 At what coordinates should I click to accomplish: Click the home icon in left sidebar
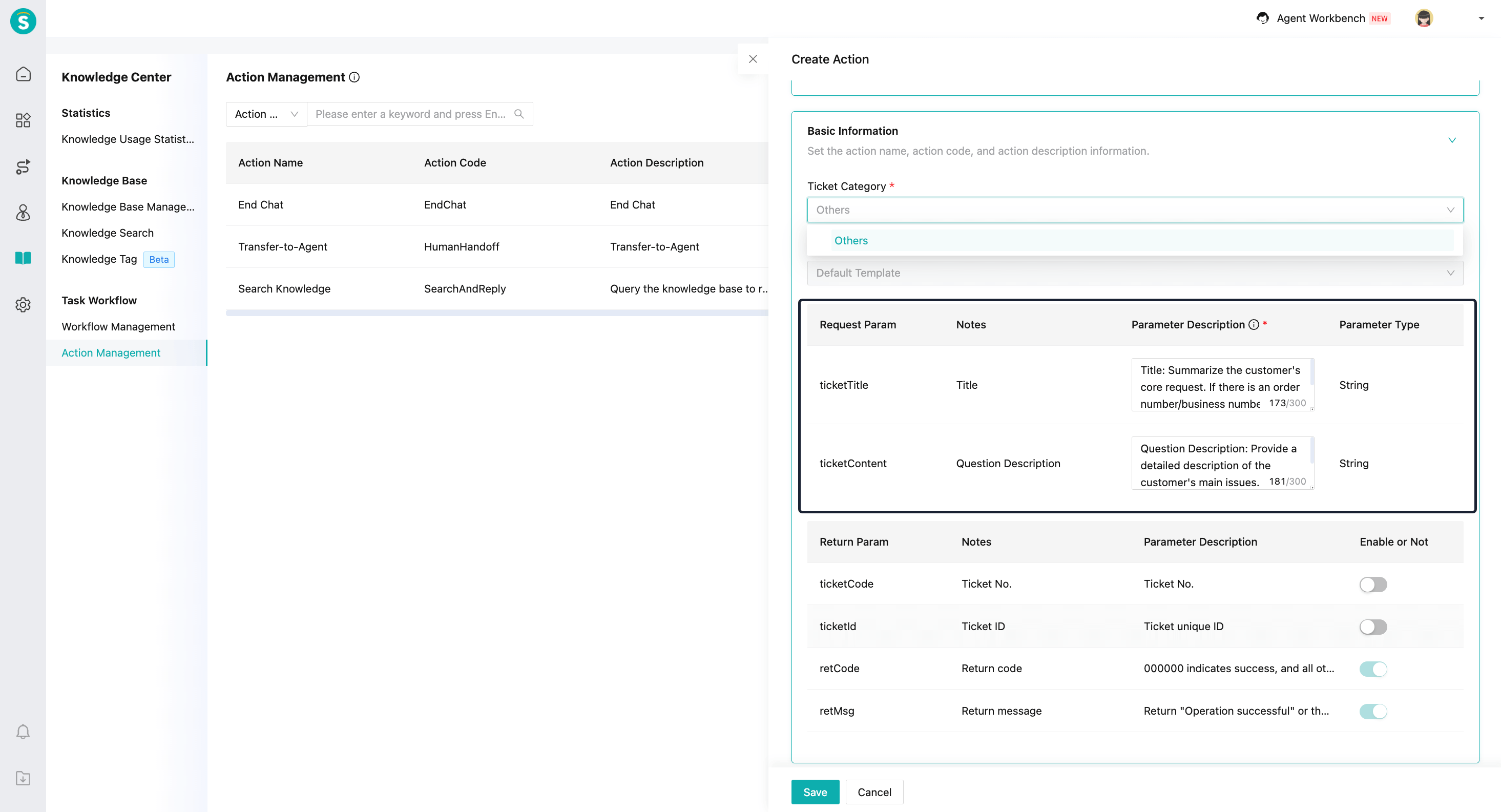click(x=23, y=74)
